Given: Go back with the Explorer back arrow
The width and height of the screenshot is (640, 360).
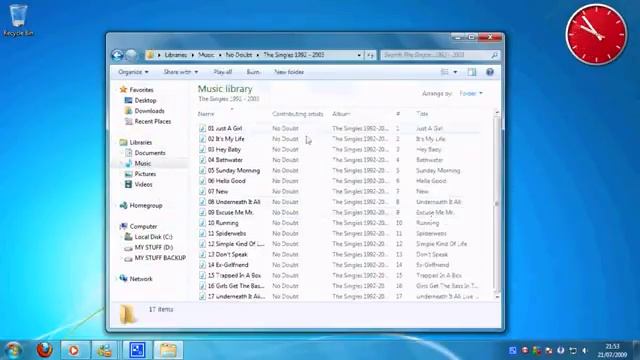Looking at the screenshot, I should 118,55.
